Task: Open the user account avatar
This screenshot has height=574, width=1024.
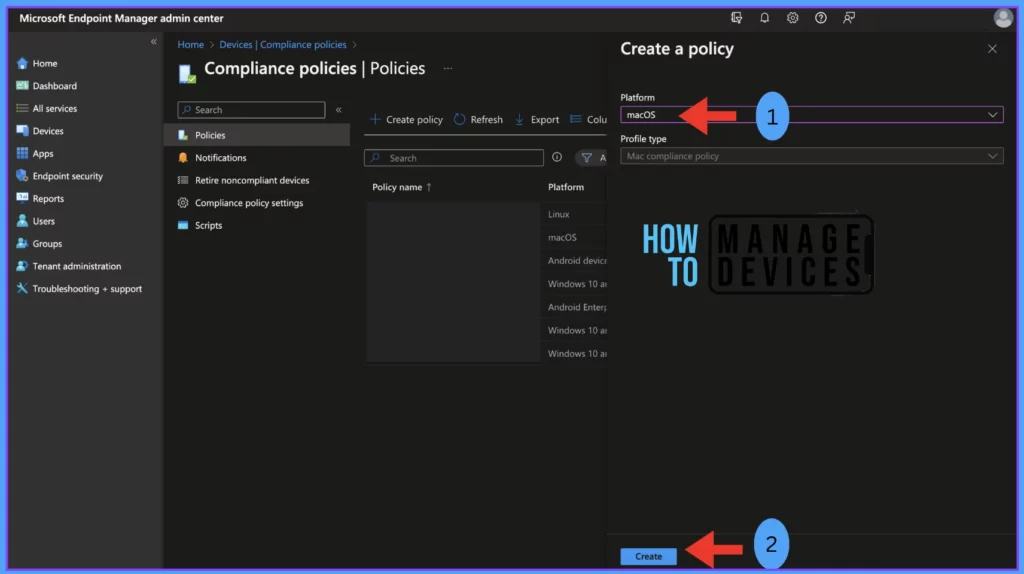Action: click(1002, 18)
